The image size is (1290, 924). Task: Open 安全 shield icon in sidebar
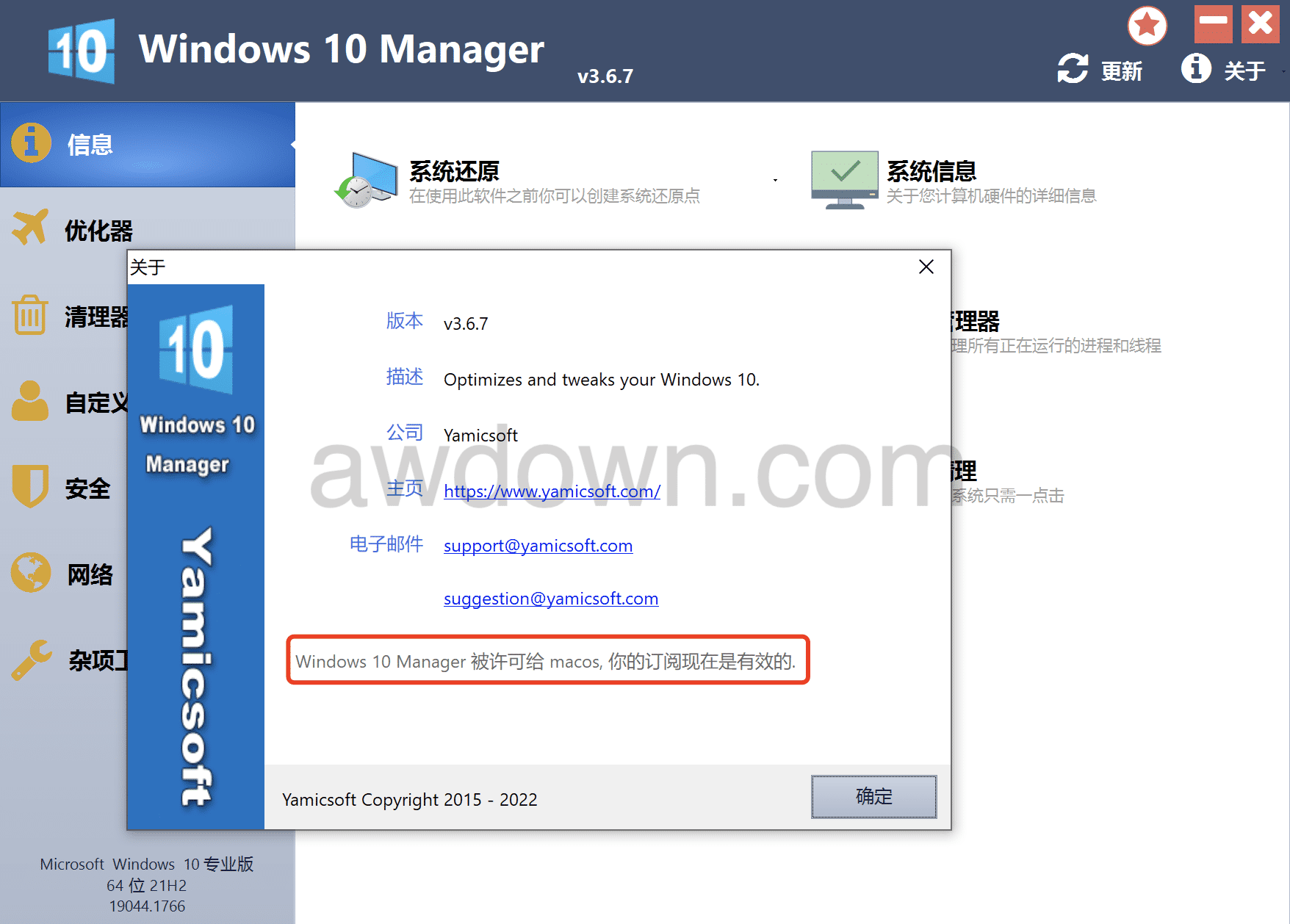pos(30,486)
